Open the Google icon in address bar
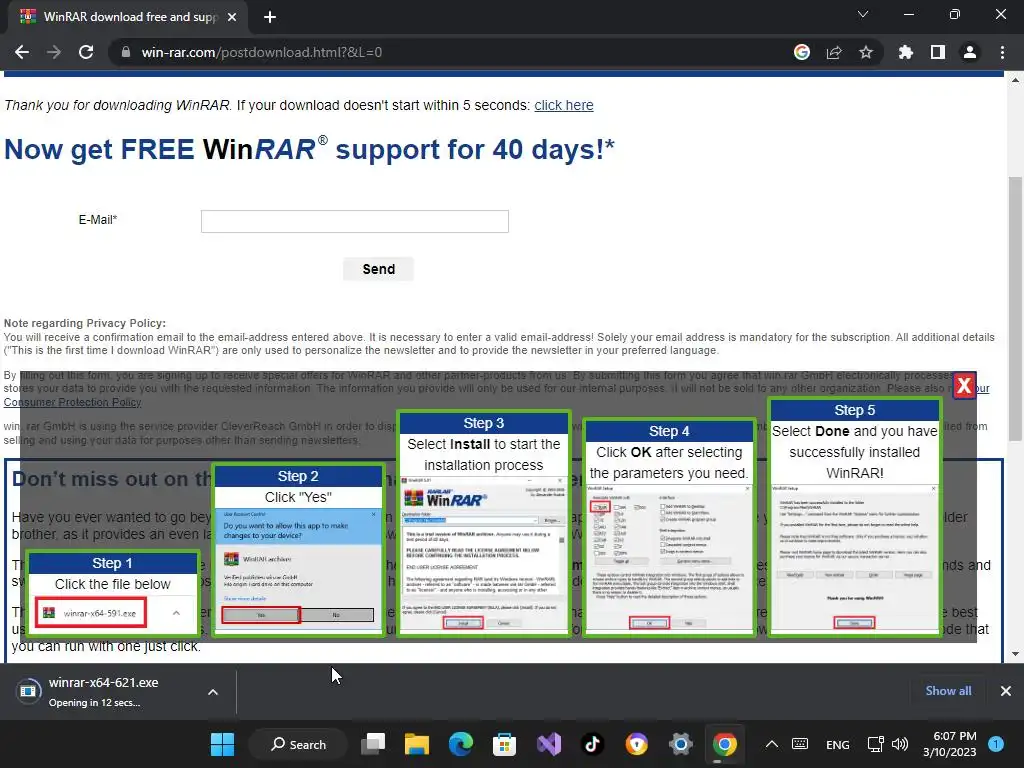The image size is (1024, 768). [x=801, y=52]
